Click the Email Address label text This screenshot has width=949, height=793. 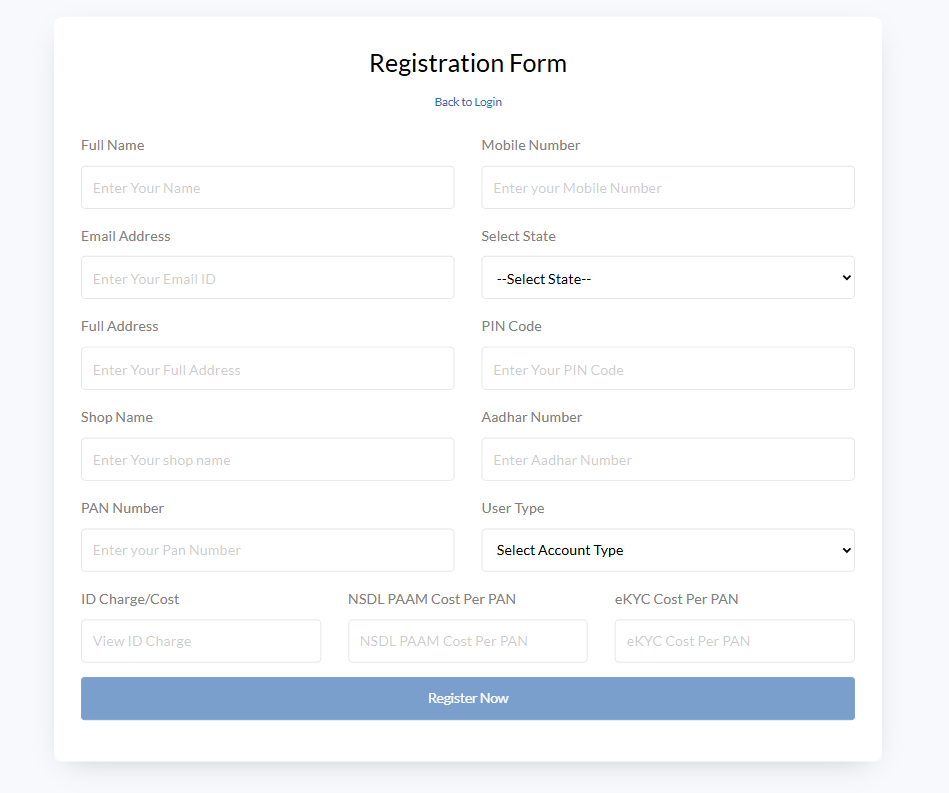125,236
